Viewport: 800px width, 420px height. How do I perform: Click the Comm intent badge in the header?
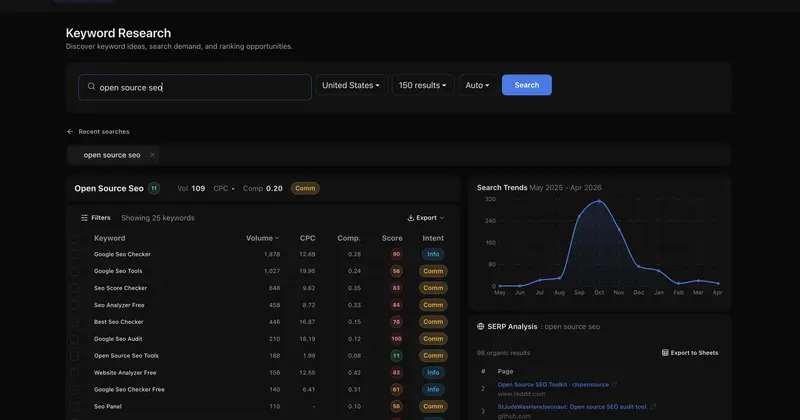pos(305,188)
